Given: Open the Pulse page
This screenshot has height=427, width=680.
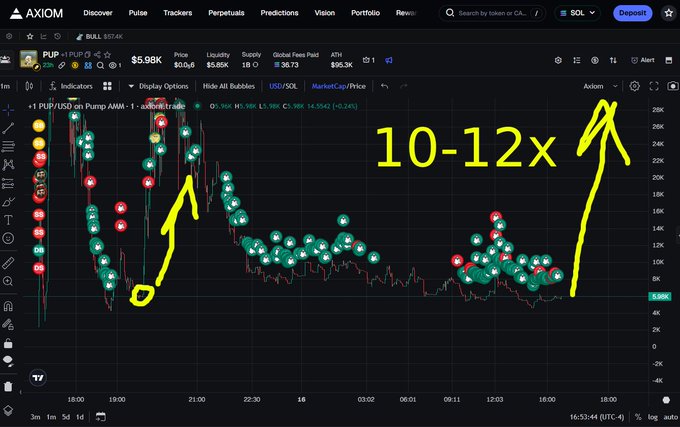Looking at the screenshot, I should pyautogui.click(x=137, y=13).
